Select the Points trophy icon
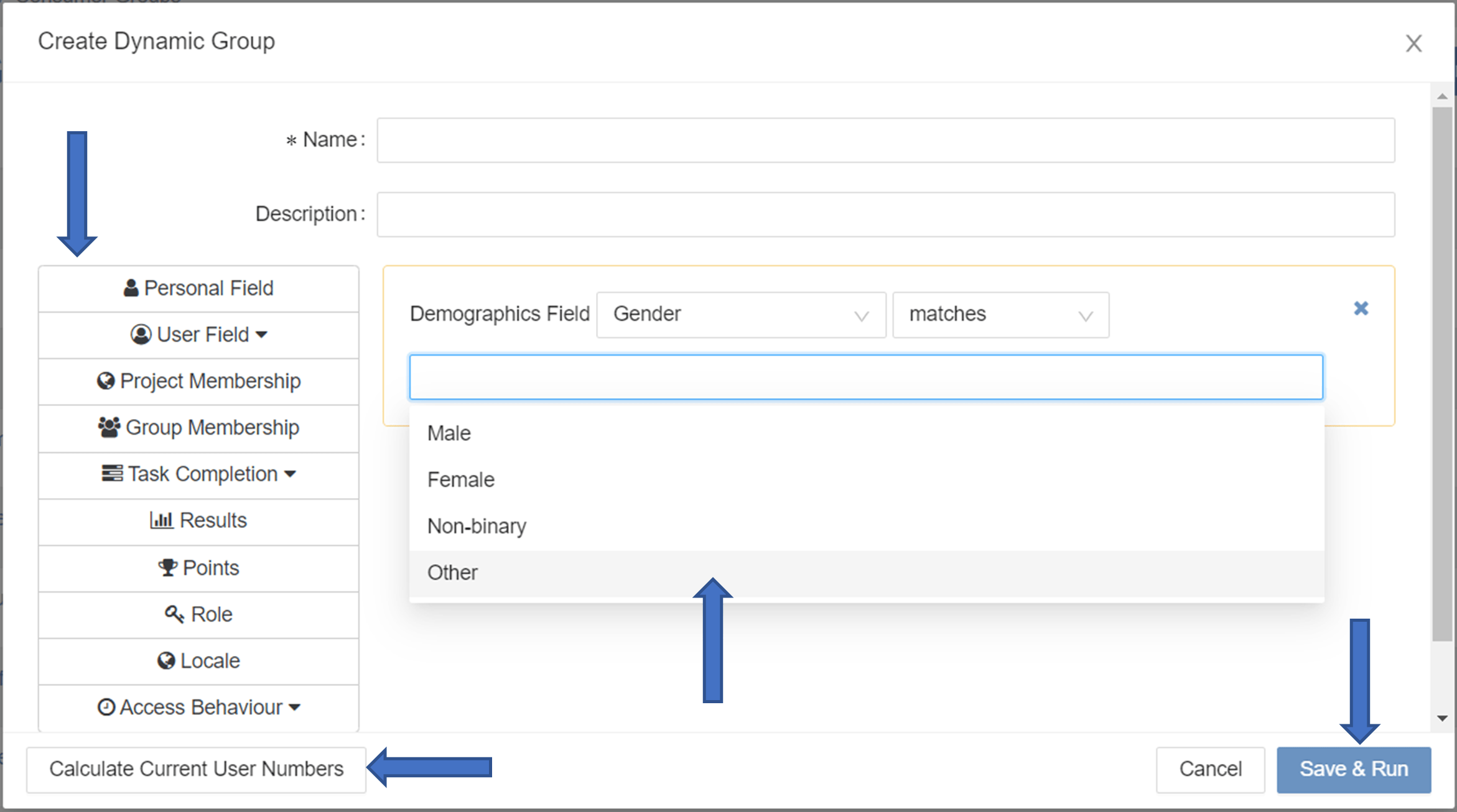The image size is (1457, 812). [167, 567]
